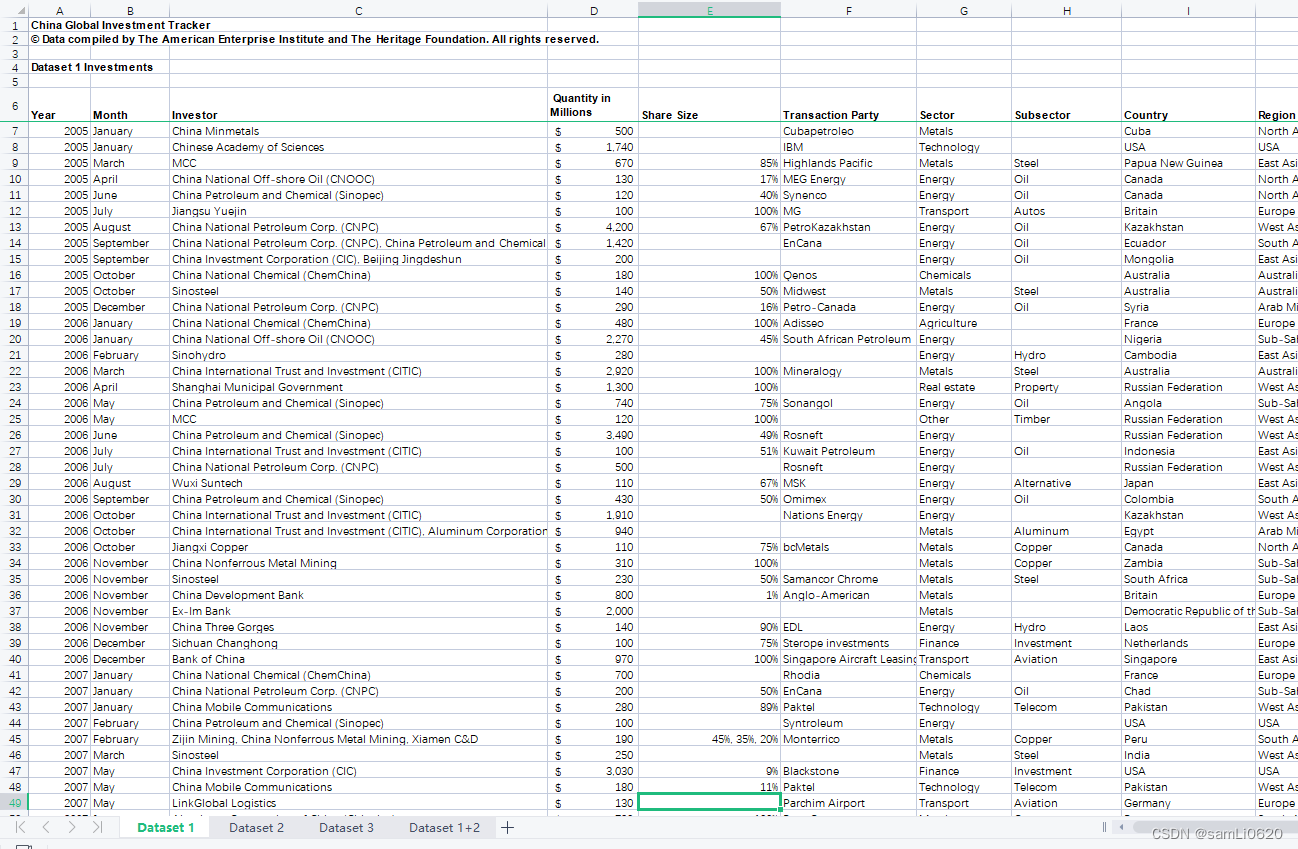Screen dimensions: 1298x849
Task: Select the 'Papua New Guinea' country cell
Action: click(x=1188, y=163)
